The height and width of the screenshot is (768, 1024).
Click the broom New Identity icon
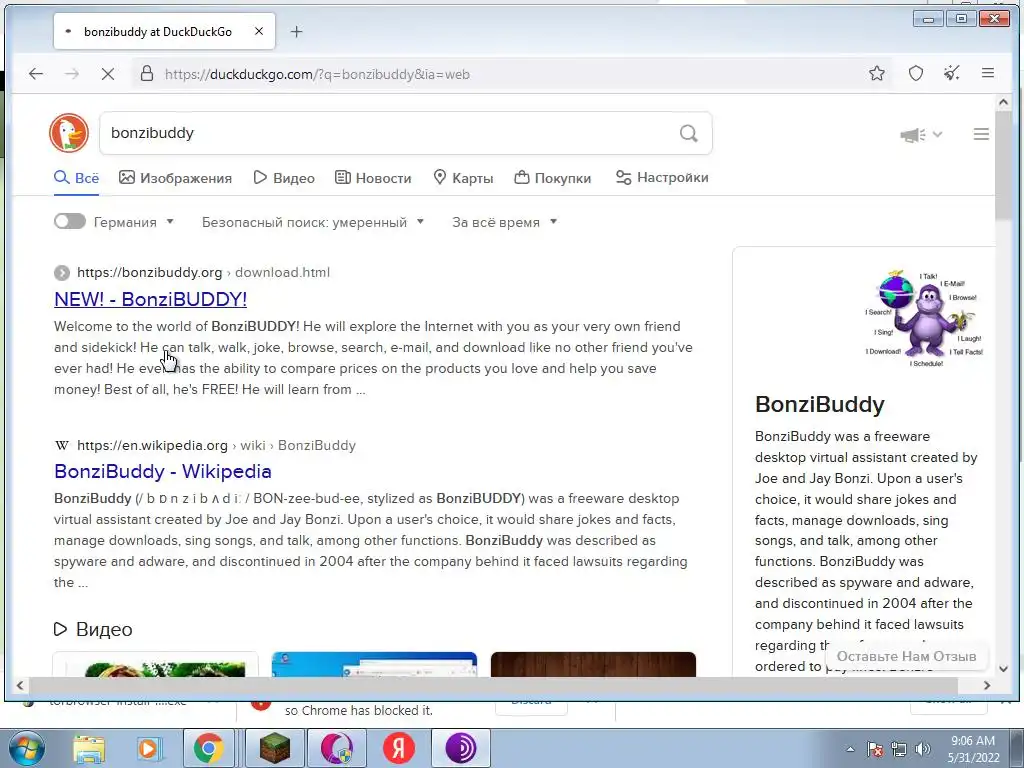952,73
